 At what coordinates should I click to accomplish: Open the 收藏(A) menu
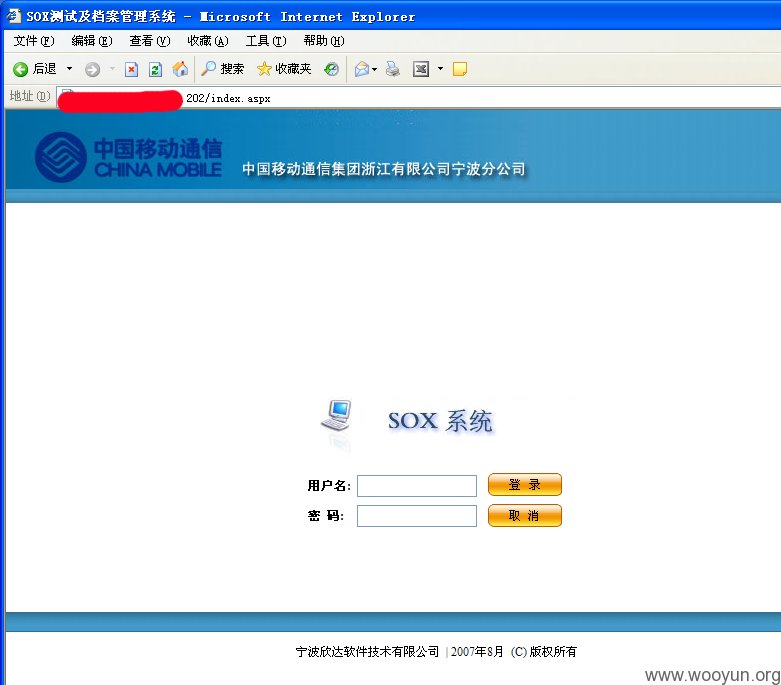[x=208, y=41]
